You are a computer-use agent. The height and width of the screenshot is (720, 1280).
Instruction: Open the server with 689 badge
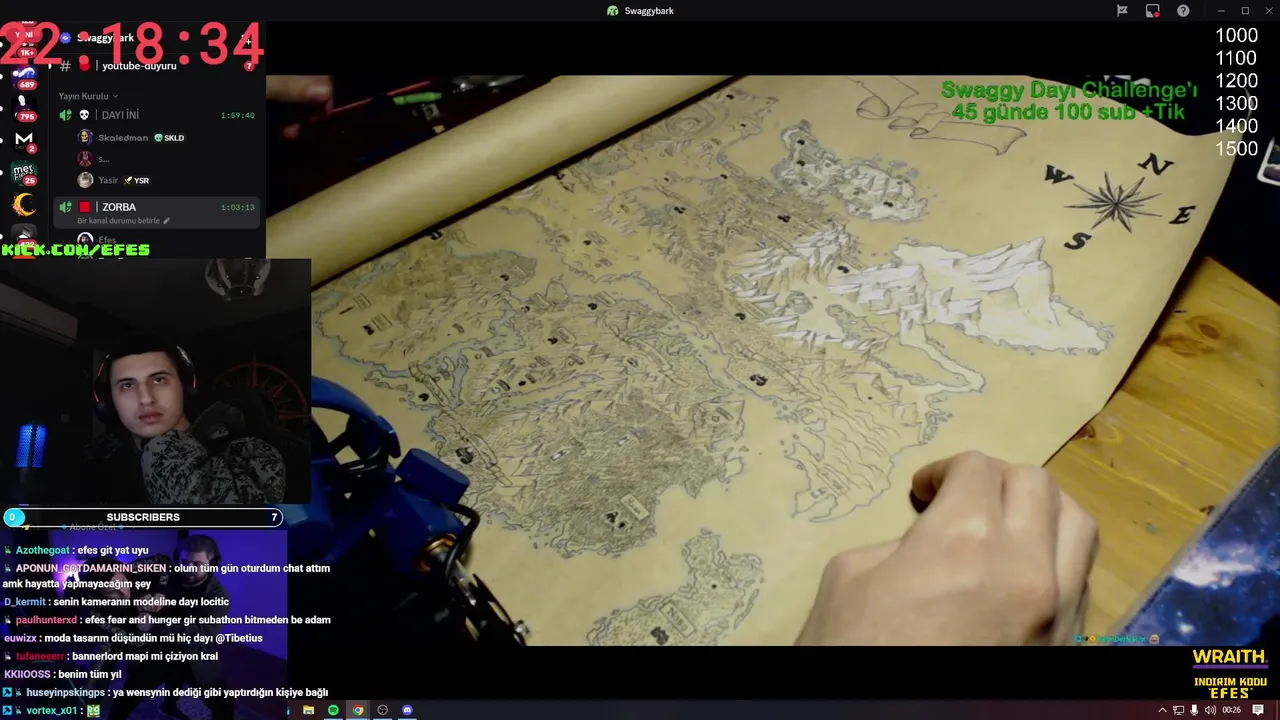(x=24, y=78)
